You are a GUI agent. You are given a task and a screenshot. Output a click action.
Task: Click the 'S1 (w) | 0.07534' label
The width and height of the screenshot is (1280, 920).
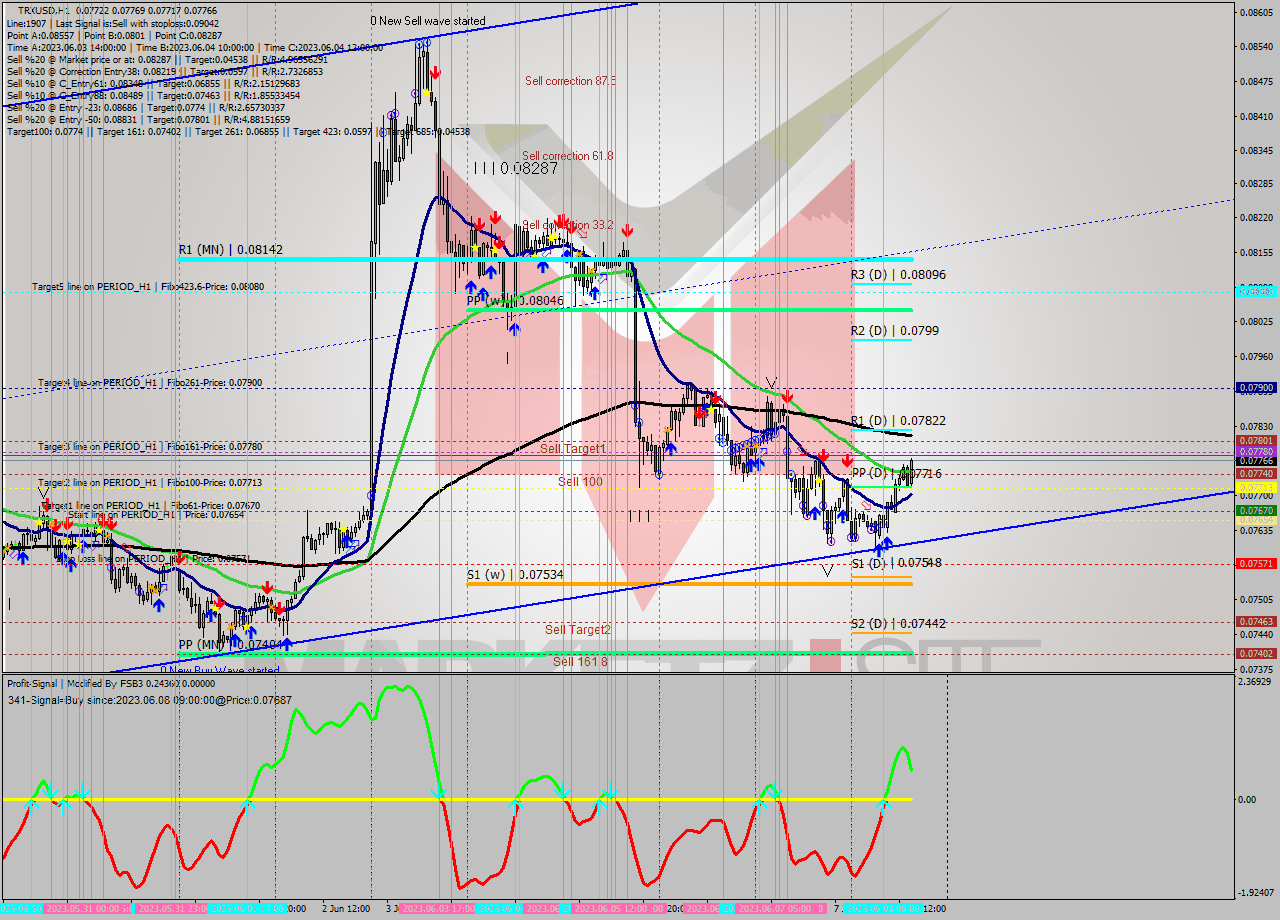click(x=513, y=575)
